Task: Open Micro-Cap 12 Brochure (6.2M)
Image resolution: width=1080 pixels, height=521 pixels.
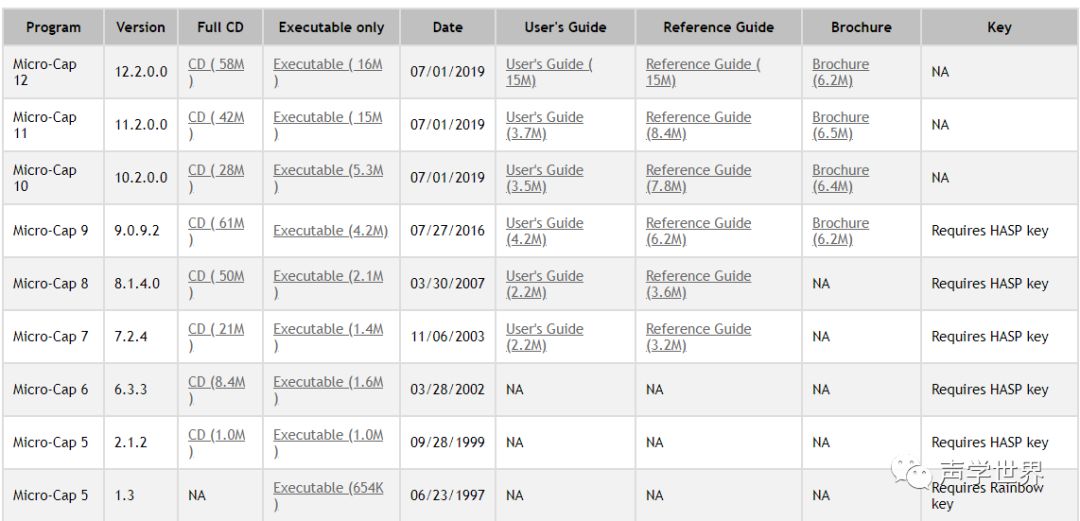Action: 840,65
